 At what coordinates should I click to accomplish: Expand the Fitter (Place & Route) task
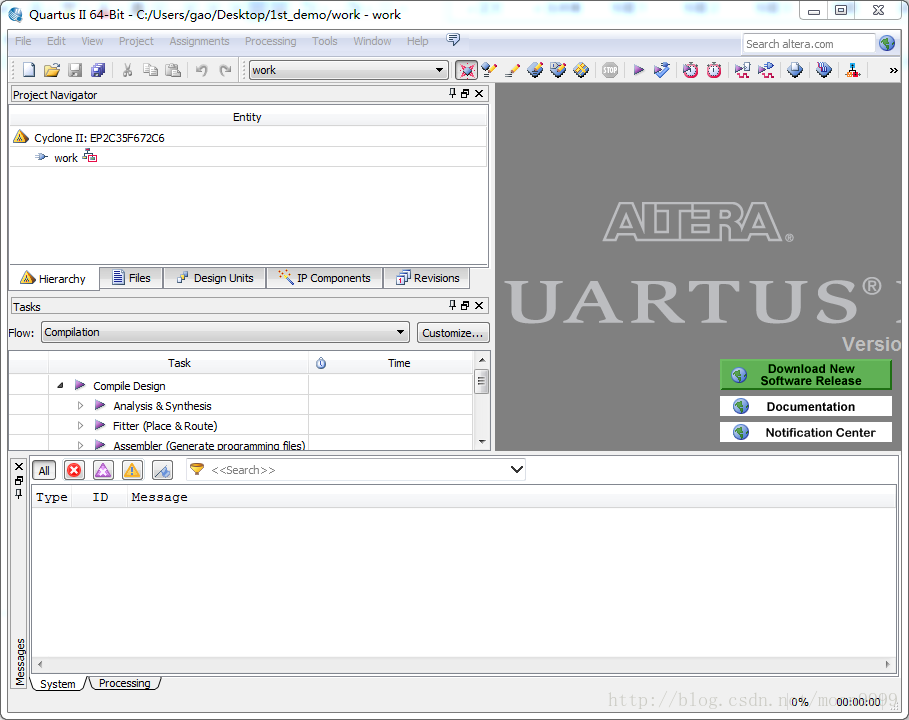pos(81,426)
